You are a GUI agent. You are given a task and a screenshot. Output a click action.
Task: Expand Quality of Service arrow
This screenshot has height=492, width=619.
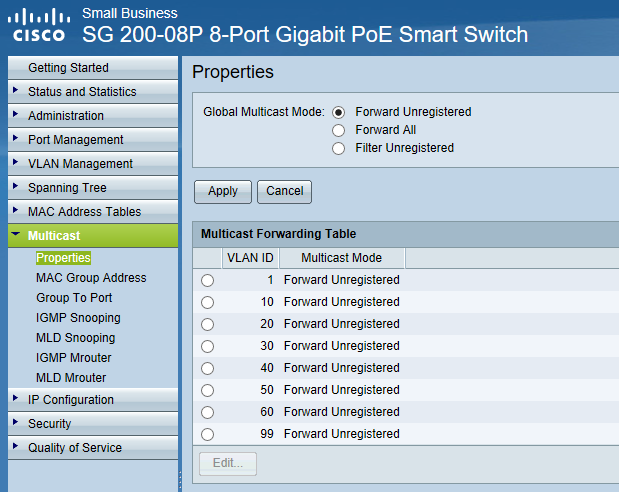(15, 446)
